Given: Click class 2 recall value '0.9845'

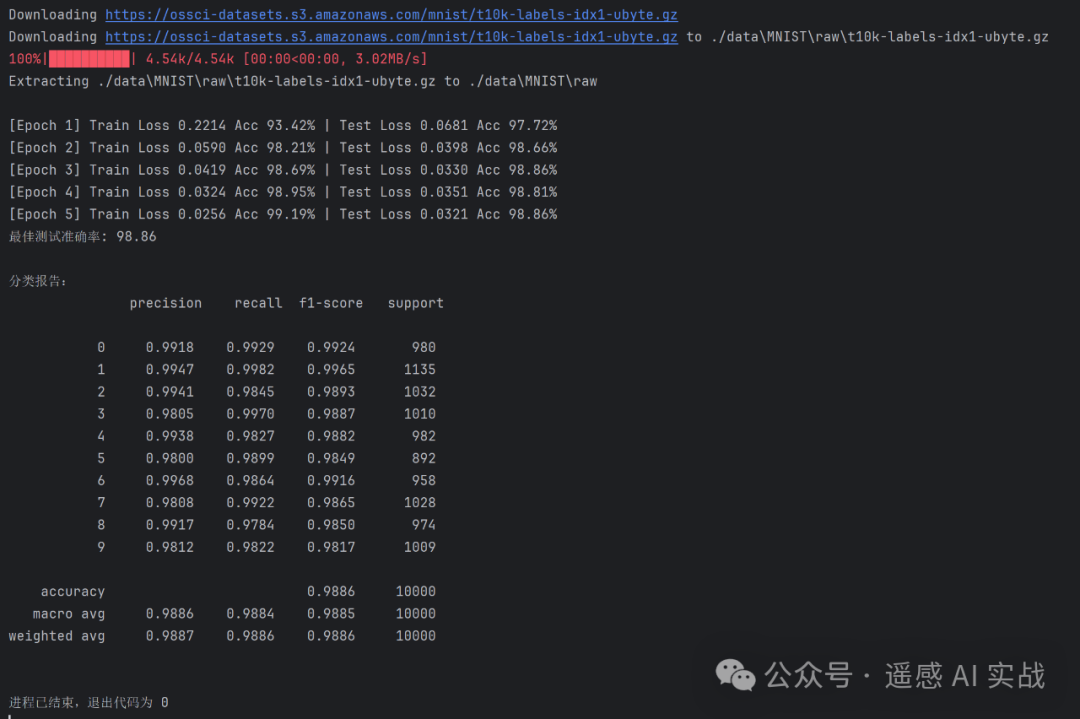Looking at the screenshot, I should pos(250,392).
